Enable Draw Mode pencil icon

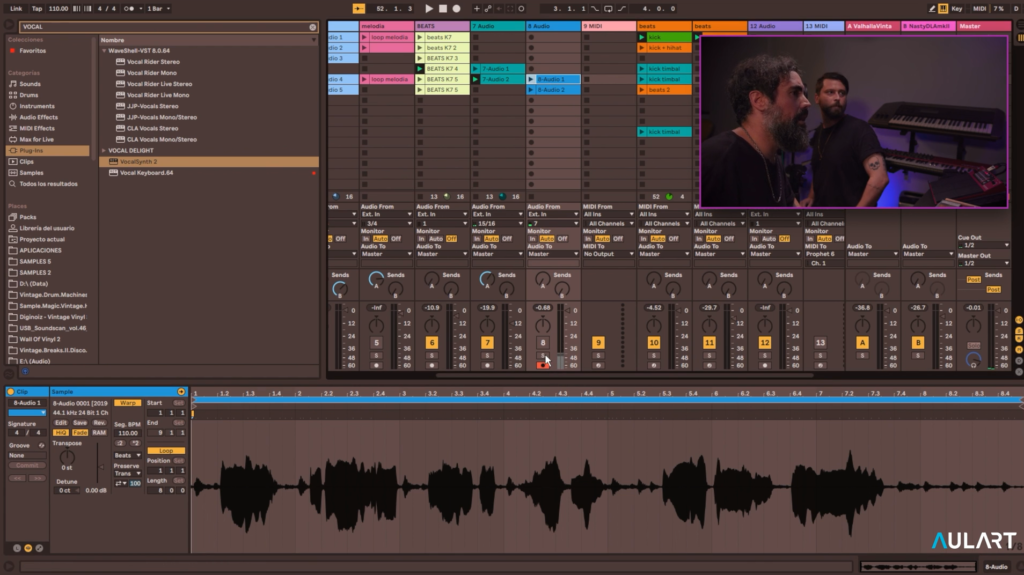coord(932,8)
